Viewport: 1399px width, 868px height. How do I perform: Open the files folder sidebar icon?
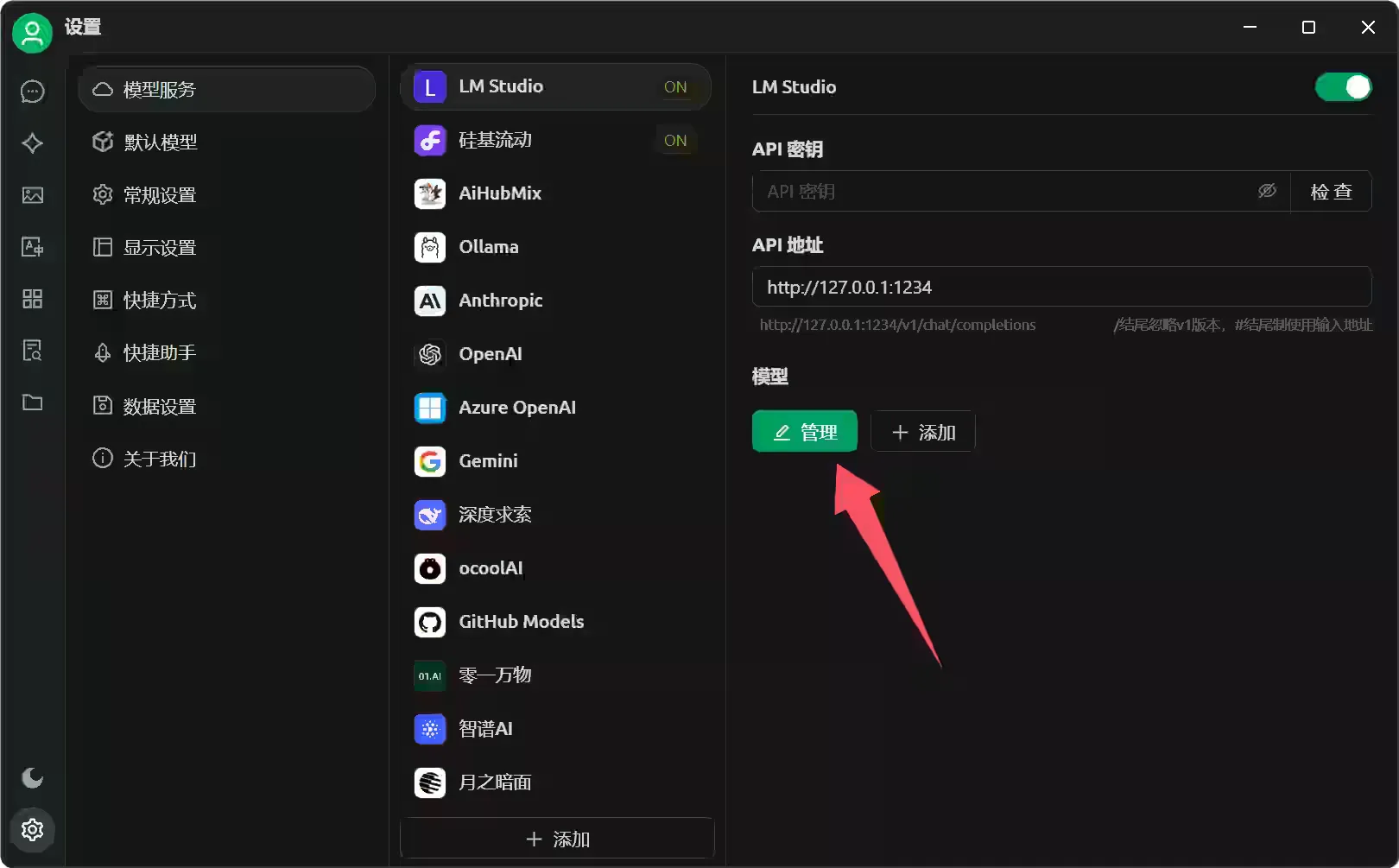click(x=33, y=402)
